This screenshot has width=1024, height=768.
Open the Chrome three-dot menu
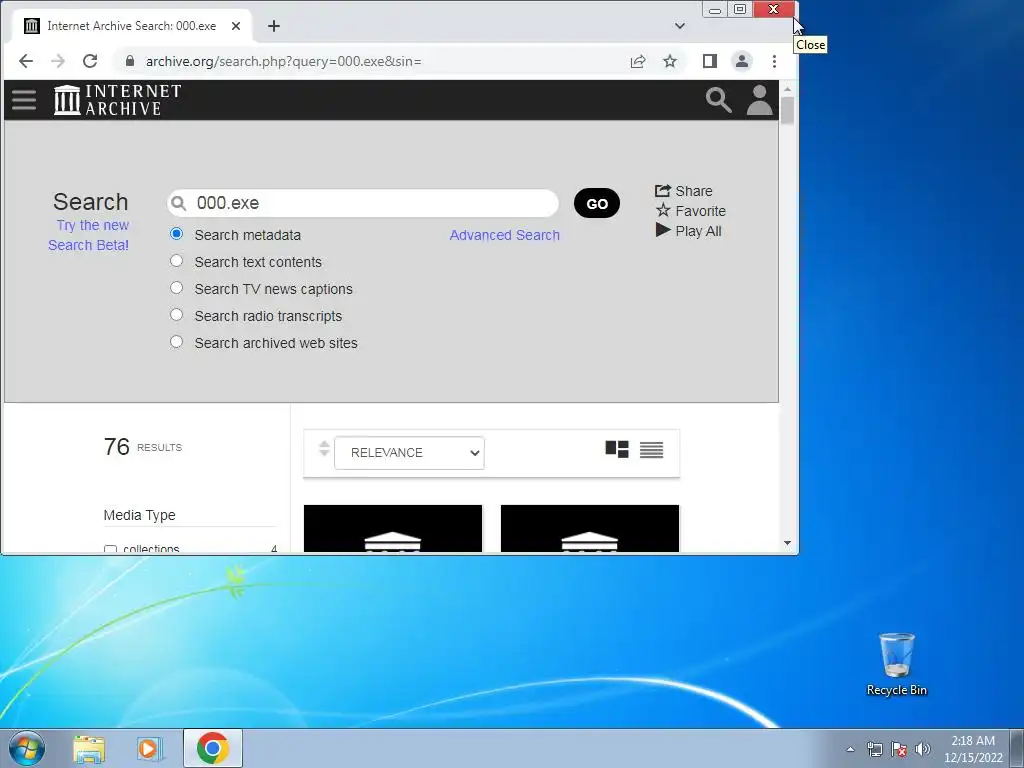775,61
